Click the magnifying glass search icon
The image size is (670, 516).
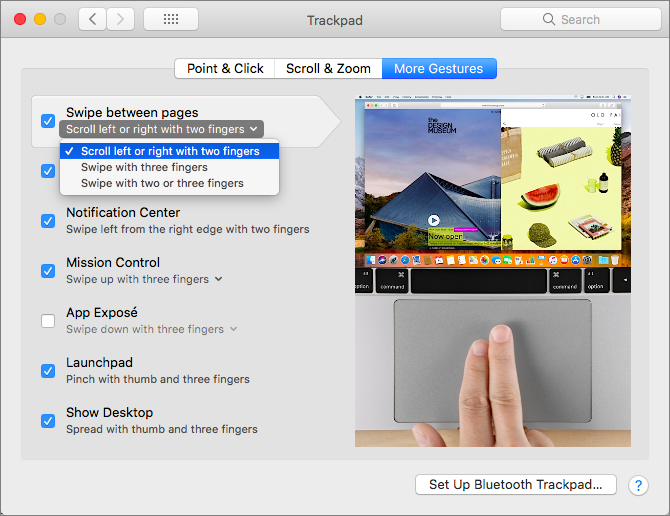(x=548, y=19)
